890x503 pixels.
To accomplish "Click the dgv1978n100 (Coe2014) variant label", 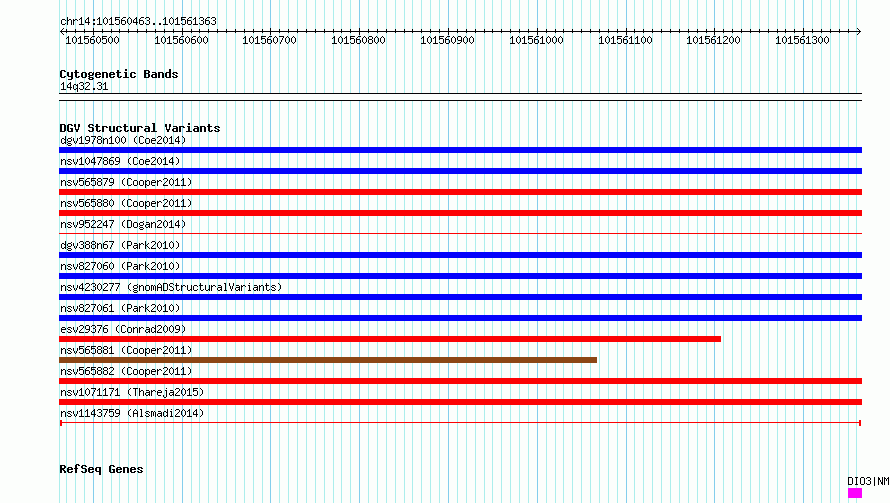I will click(x=123, y=140).
